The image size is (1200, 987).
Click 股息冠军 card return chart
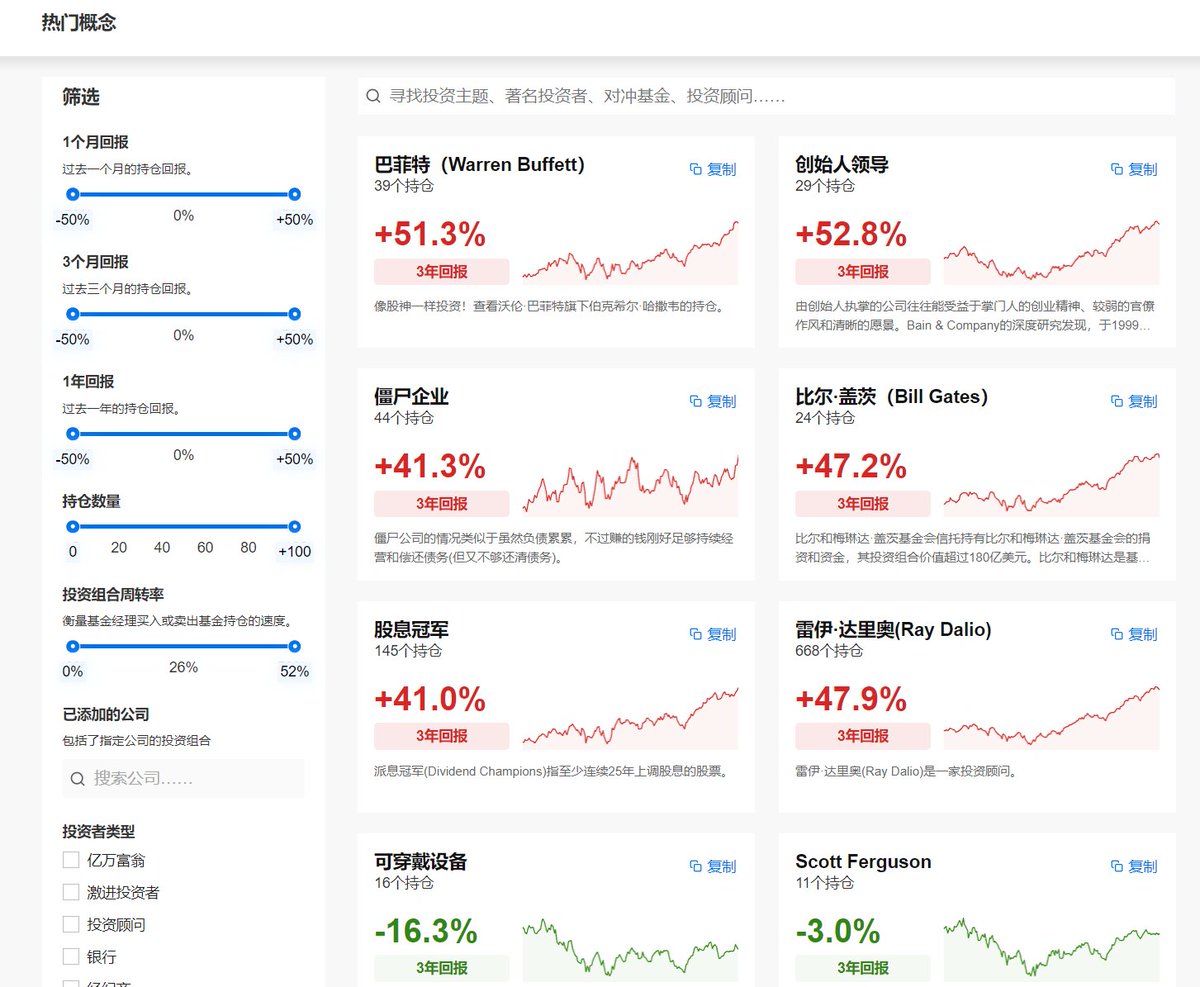(x=630, y=717)
